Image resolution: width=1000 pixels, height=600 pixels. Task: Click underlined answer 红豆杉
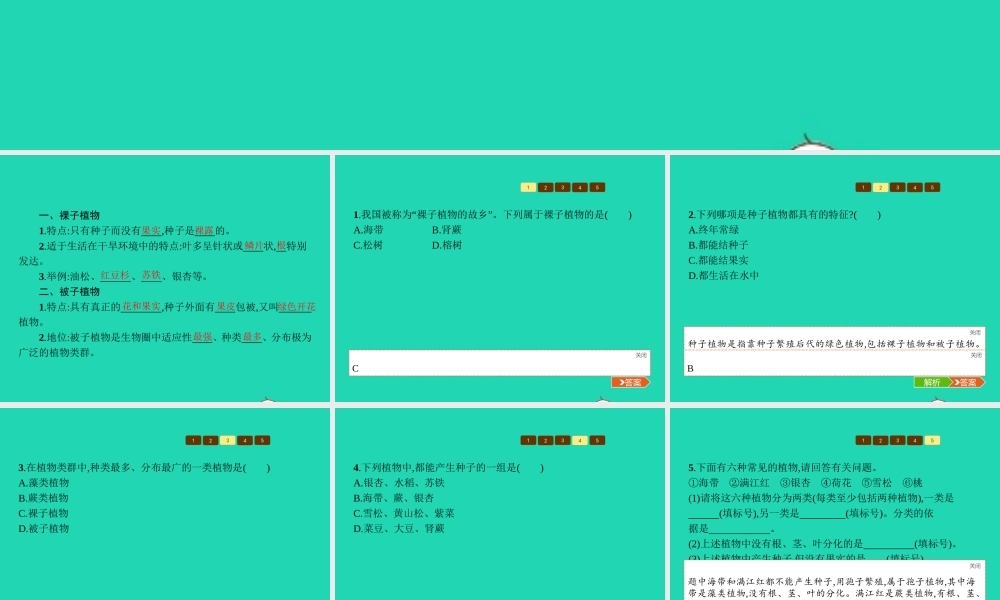[x=115, y=276]
